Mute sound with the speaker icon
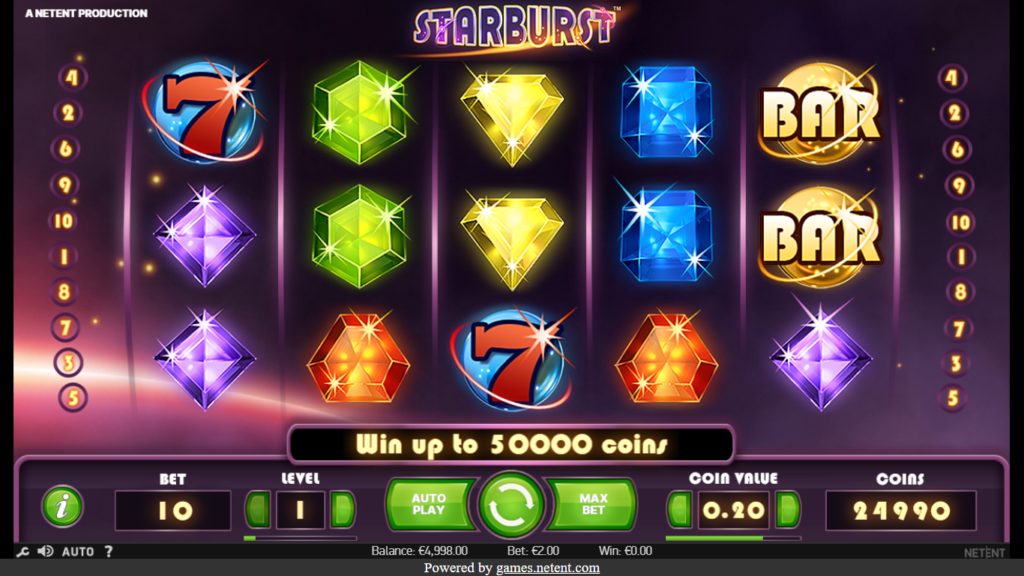This screenshot has height=576, width=1024. (x=45, y=551)
